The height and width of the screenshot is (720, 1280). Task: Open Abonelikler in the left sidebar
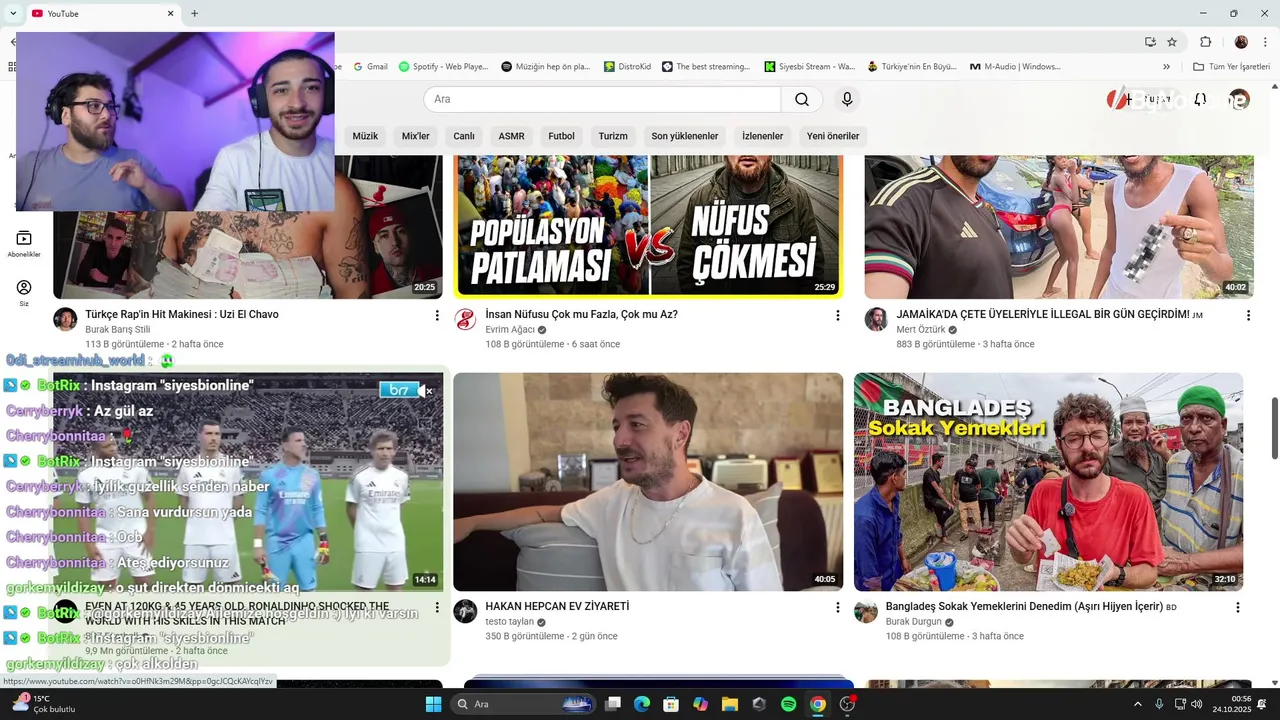(x=24, y=243)
